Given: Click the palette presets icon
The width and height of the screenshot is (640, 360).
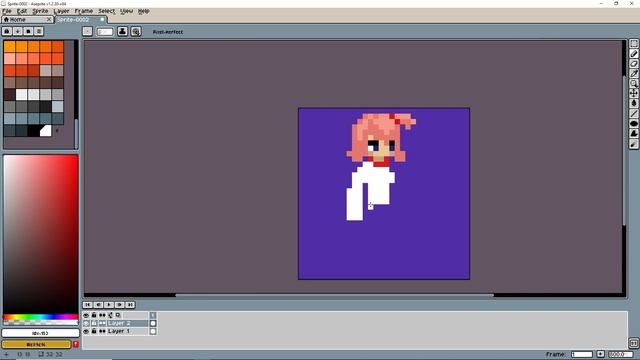Looking at the screenshot, I should (x=28, y=31).
